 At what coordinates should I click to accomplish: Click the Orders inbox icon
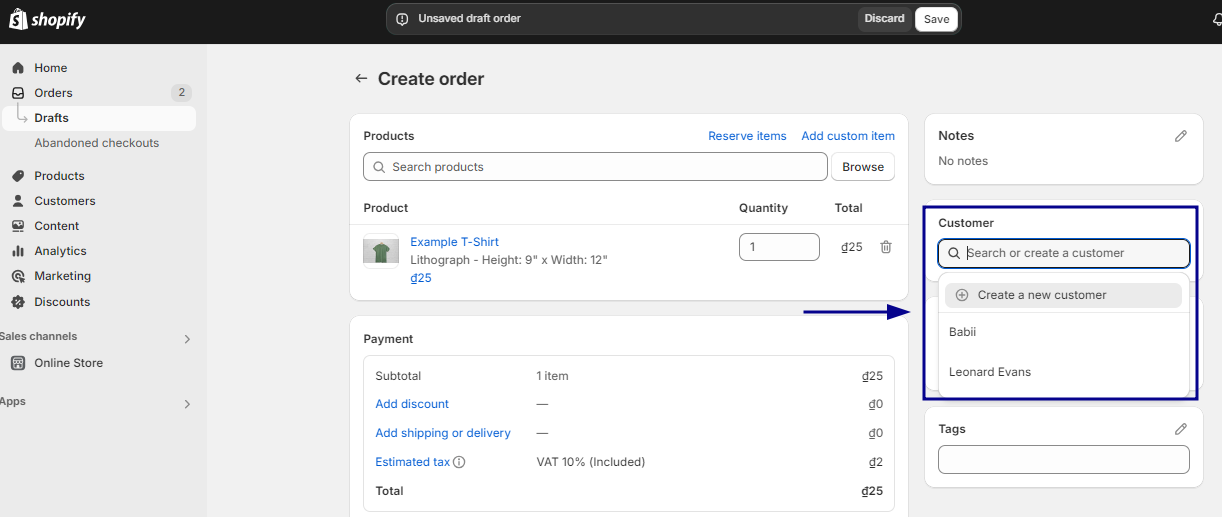pos(17,93)
